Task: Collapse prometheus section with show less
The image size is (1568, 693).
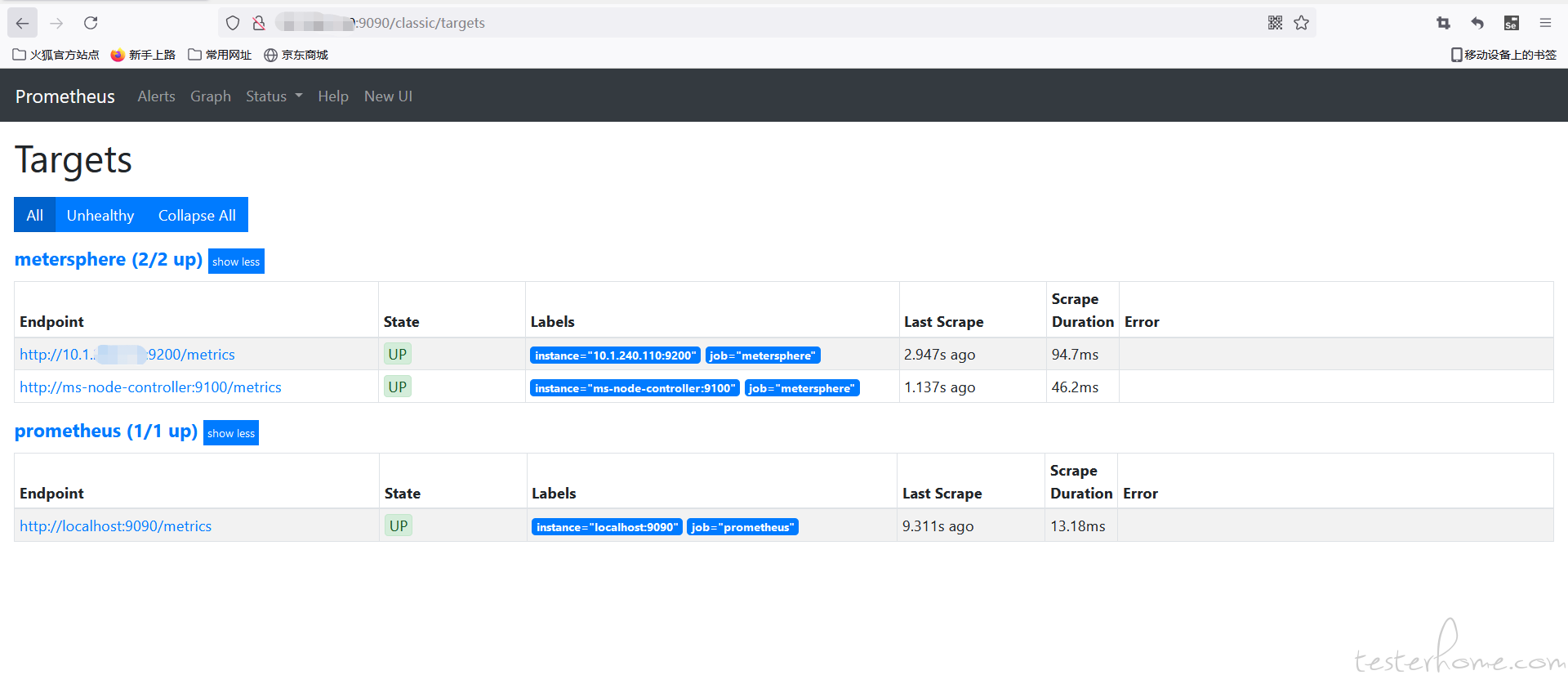Action: [231, 433]
